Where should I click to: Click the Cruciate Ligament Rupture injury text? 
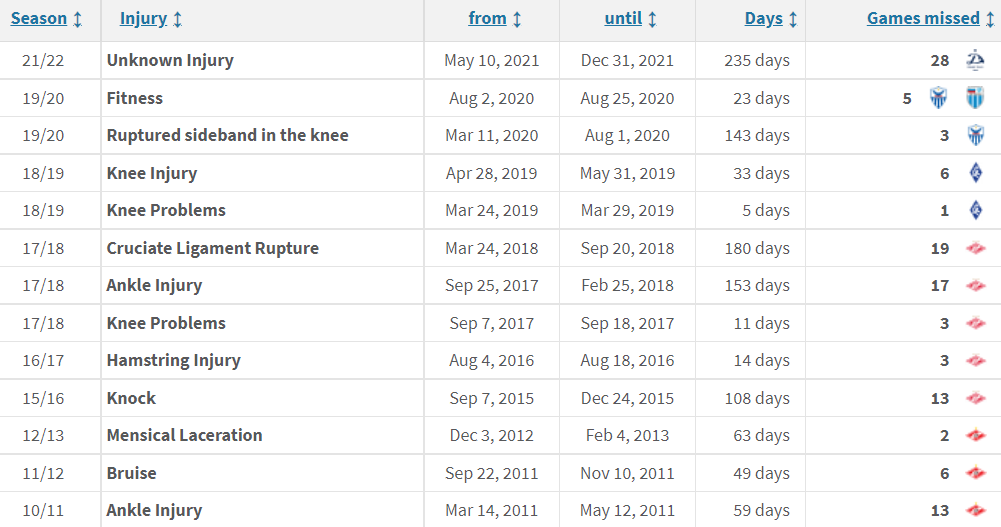[212, 248]
